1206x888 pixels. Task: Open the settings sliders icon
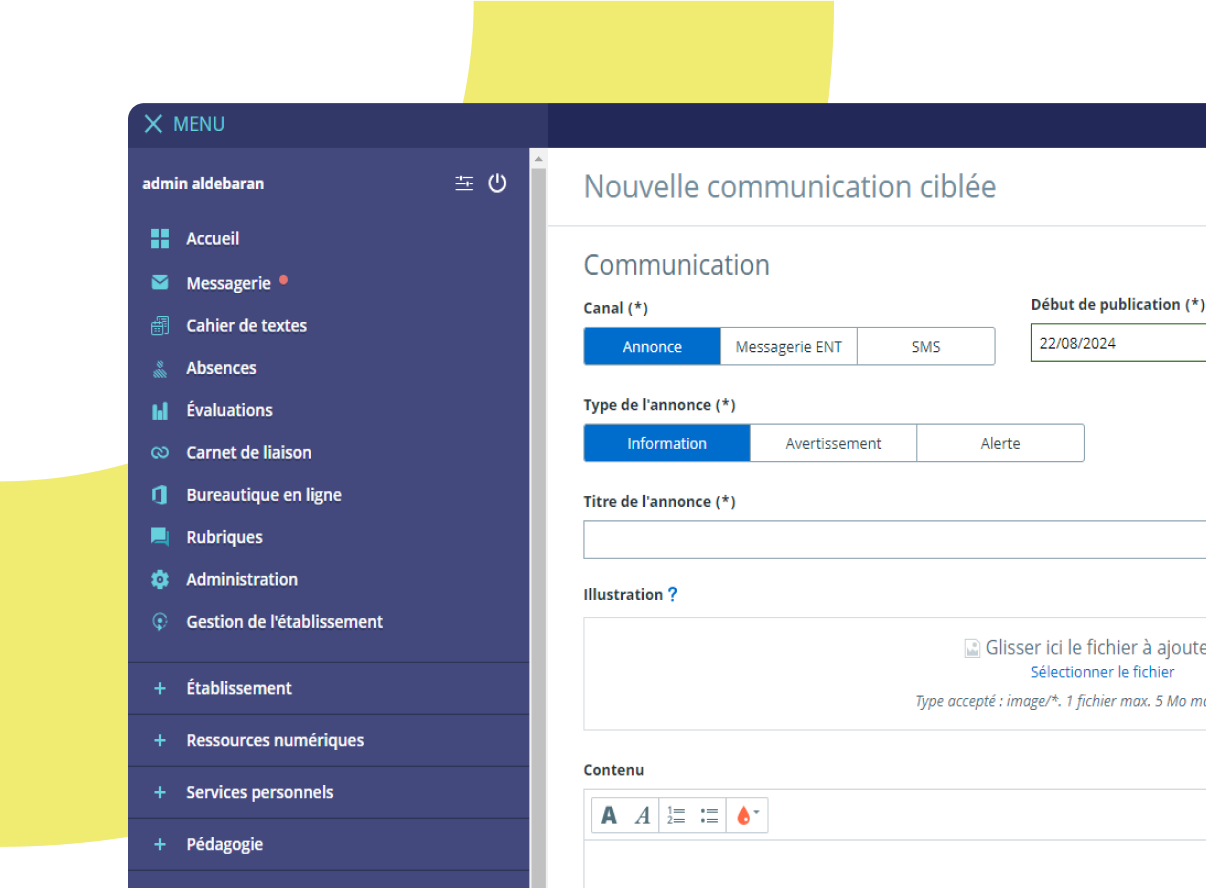464,183
